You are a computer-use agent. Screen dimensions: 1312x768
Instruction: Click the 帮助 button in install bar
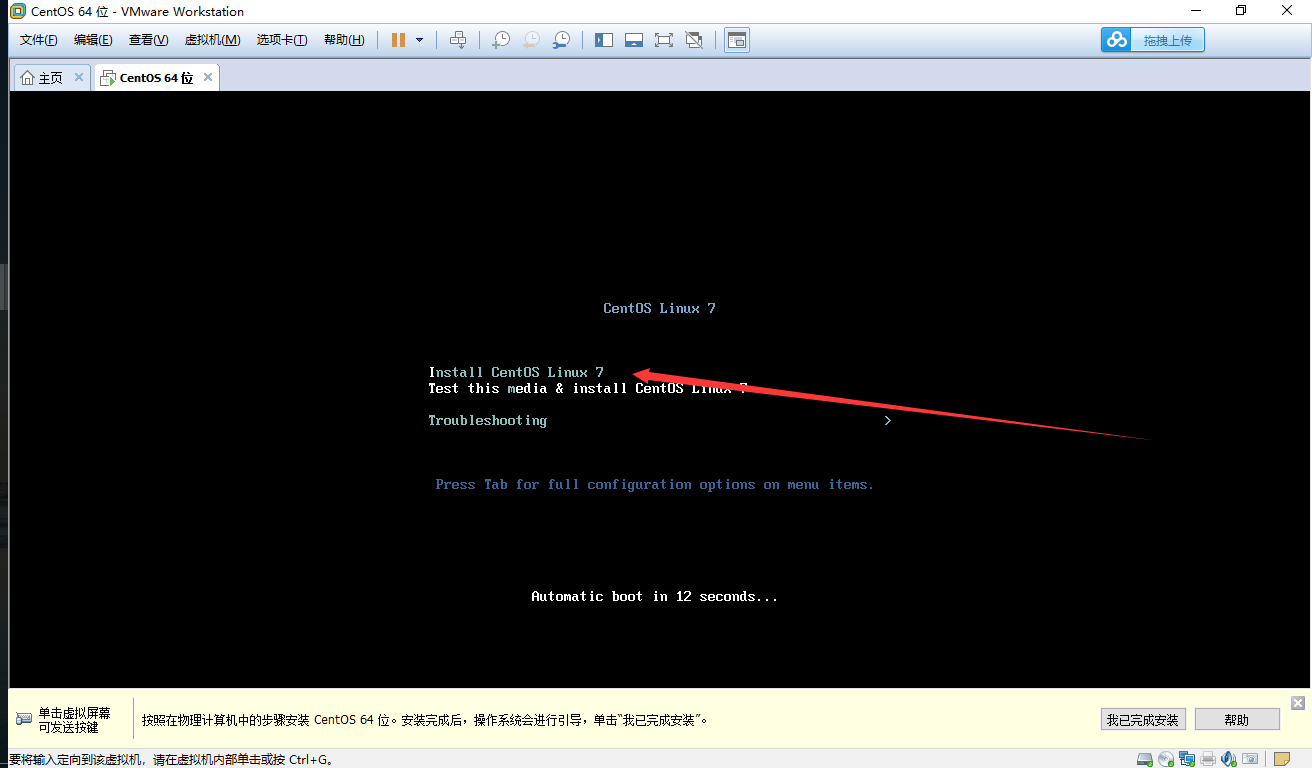pyautogui.click(x=1237, y=719)
